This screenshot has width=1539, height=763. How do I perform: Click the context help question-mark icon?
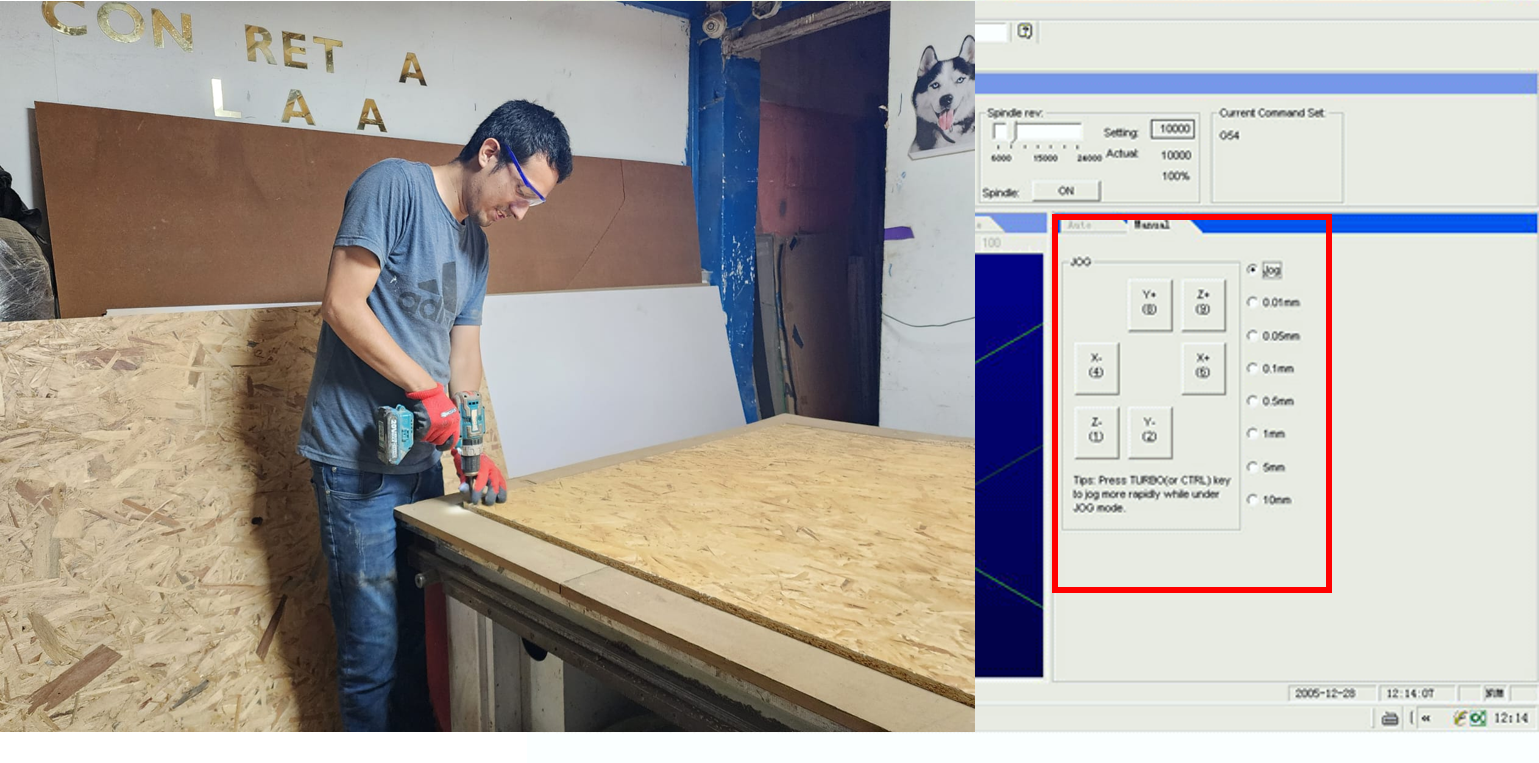pyautogui.click(x=1025, y=31)
